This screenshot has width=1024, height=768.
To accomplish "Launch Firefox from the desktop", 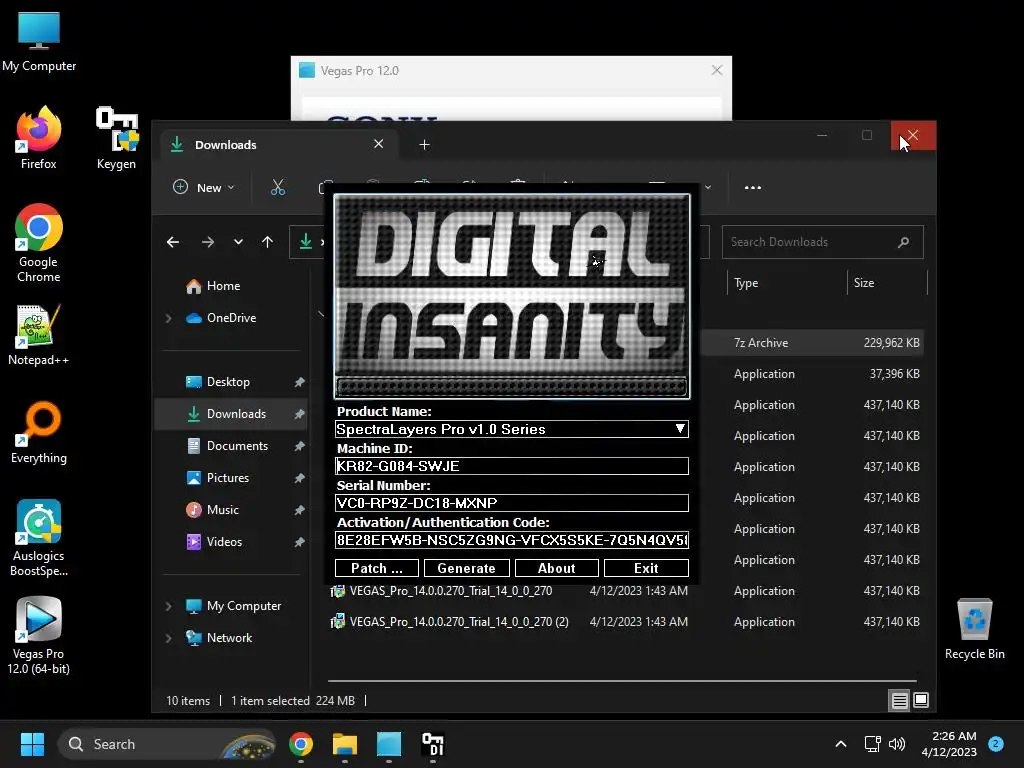I will coord(39,138).
